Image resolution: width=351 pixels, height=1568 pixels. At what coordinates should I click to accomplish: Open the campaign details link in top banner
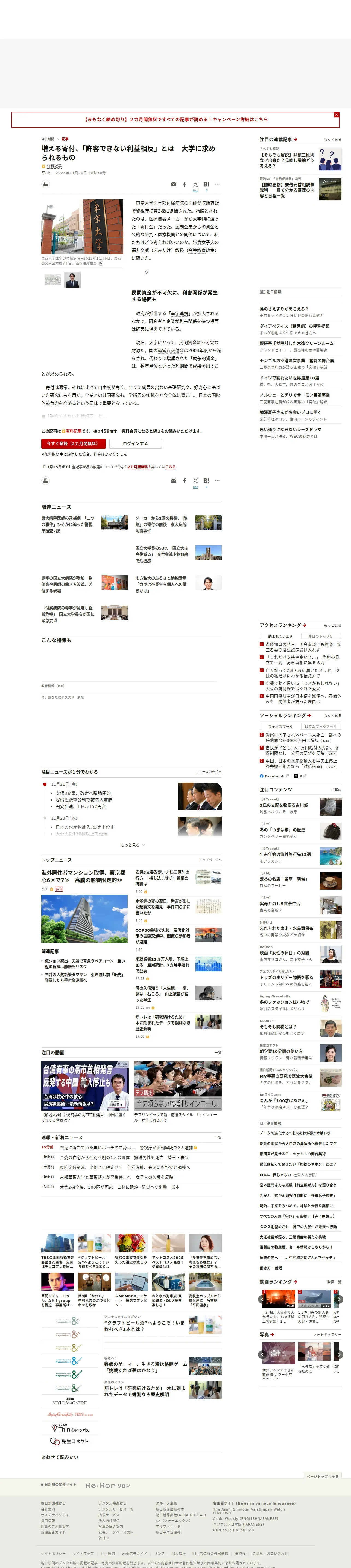coord(175,119)
